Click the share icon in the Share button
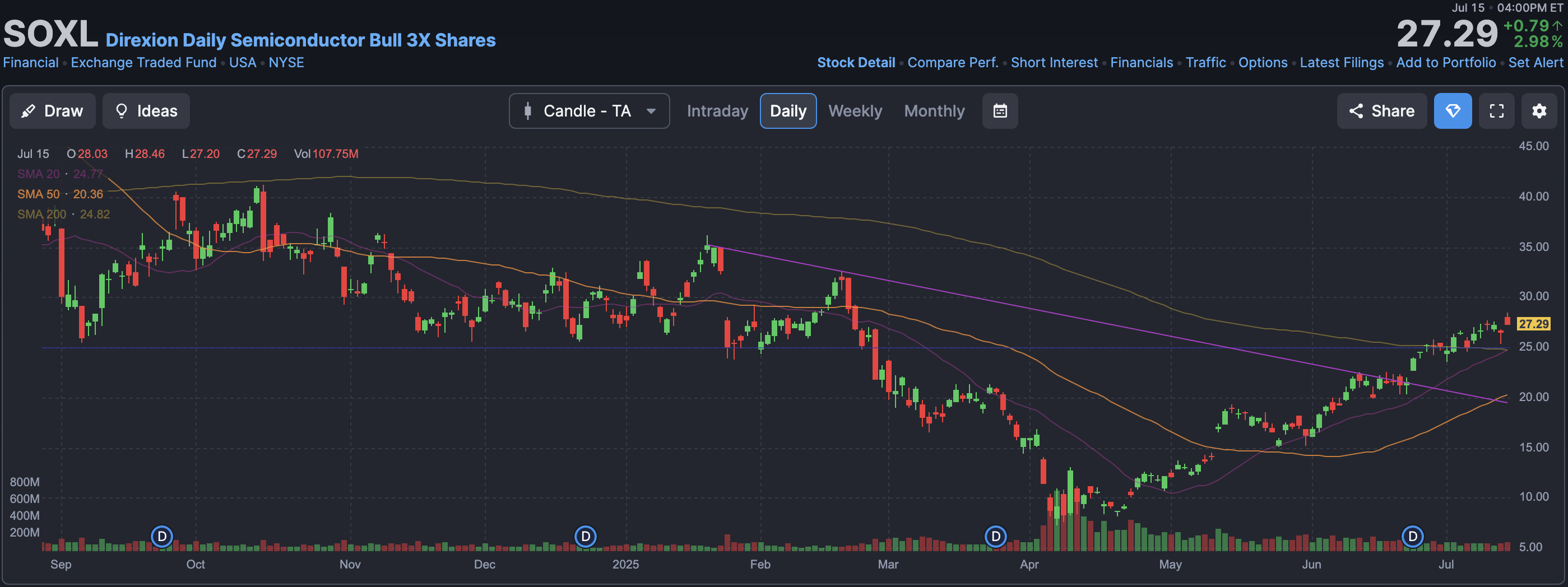This screenshot has height=587, width=1568. click(1356, 111)
